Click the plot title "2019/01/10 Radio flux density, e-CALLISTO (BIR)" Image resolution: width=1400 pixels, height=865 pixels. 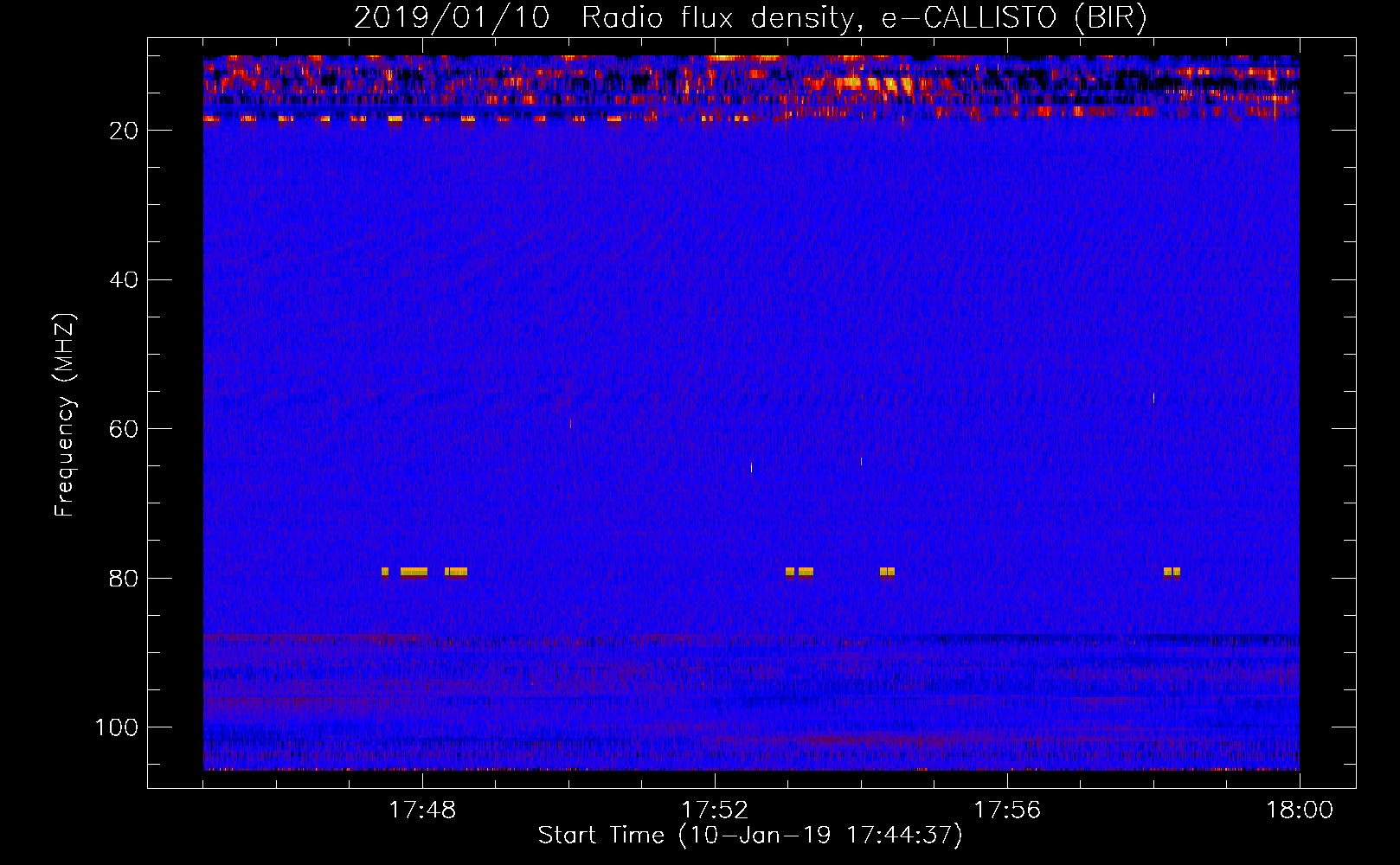750,18
